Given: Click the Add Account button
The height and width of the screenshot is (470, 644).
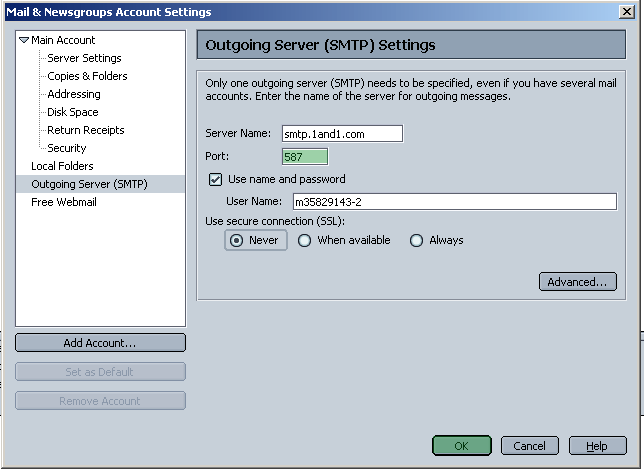Looking at the screenshot, I should [x=100, y=343].
